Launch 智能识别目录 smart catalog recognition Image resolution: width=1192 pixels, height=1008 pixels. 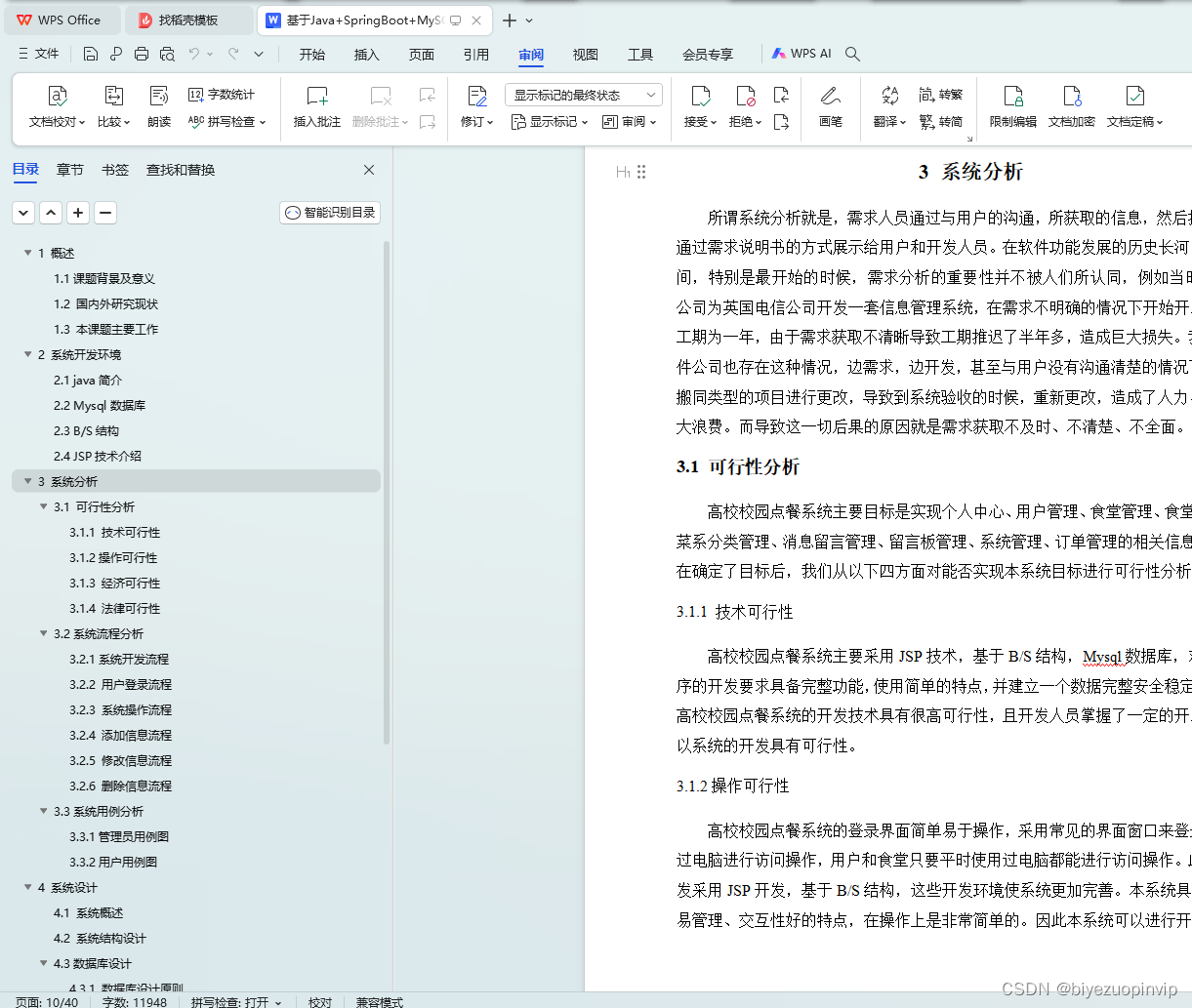(x=329, y=212)
